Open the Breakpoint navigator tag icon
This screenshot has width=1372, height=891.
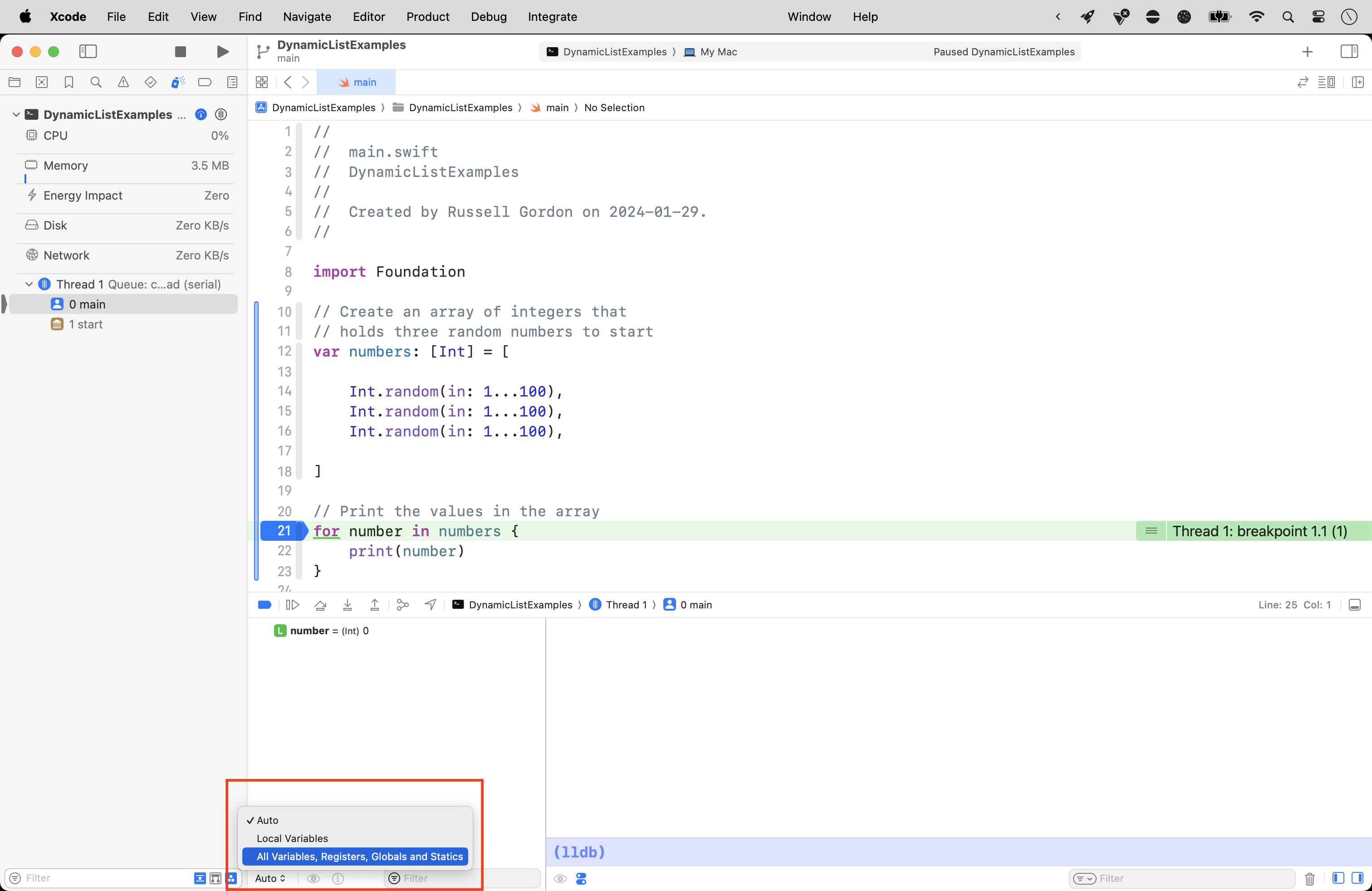(x=205, y=82)
